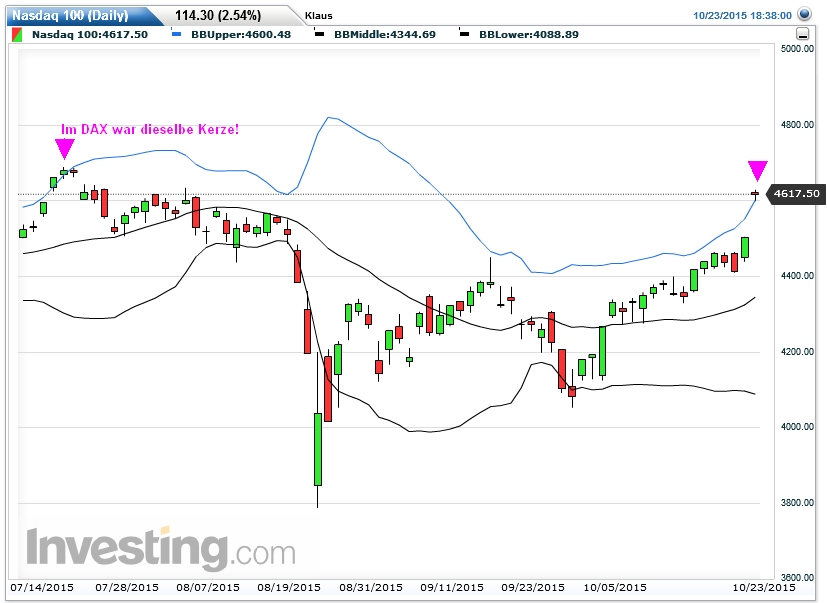827x603 pixels.
Task: Click the 10/05/2015 date label
Action: [x=615, y=588]
